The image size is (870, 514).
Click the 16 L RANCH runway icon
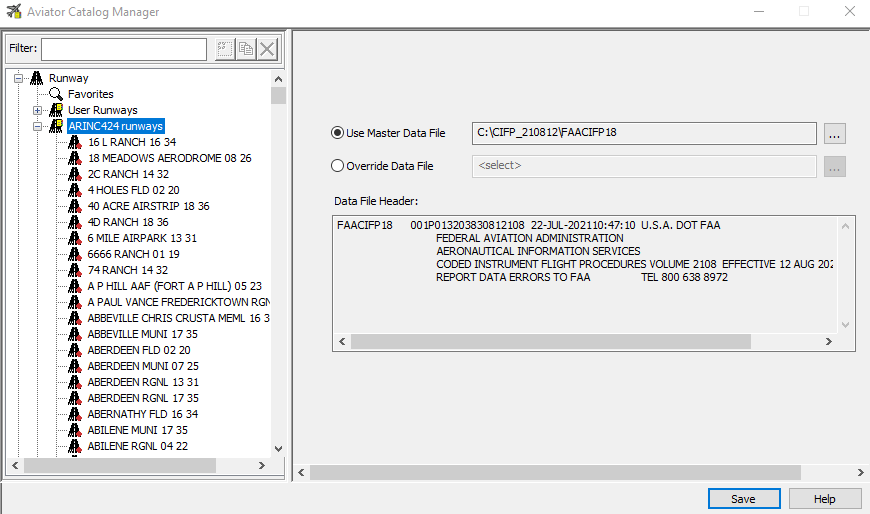(75, 142)
